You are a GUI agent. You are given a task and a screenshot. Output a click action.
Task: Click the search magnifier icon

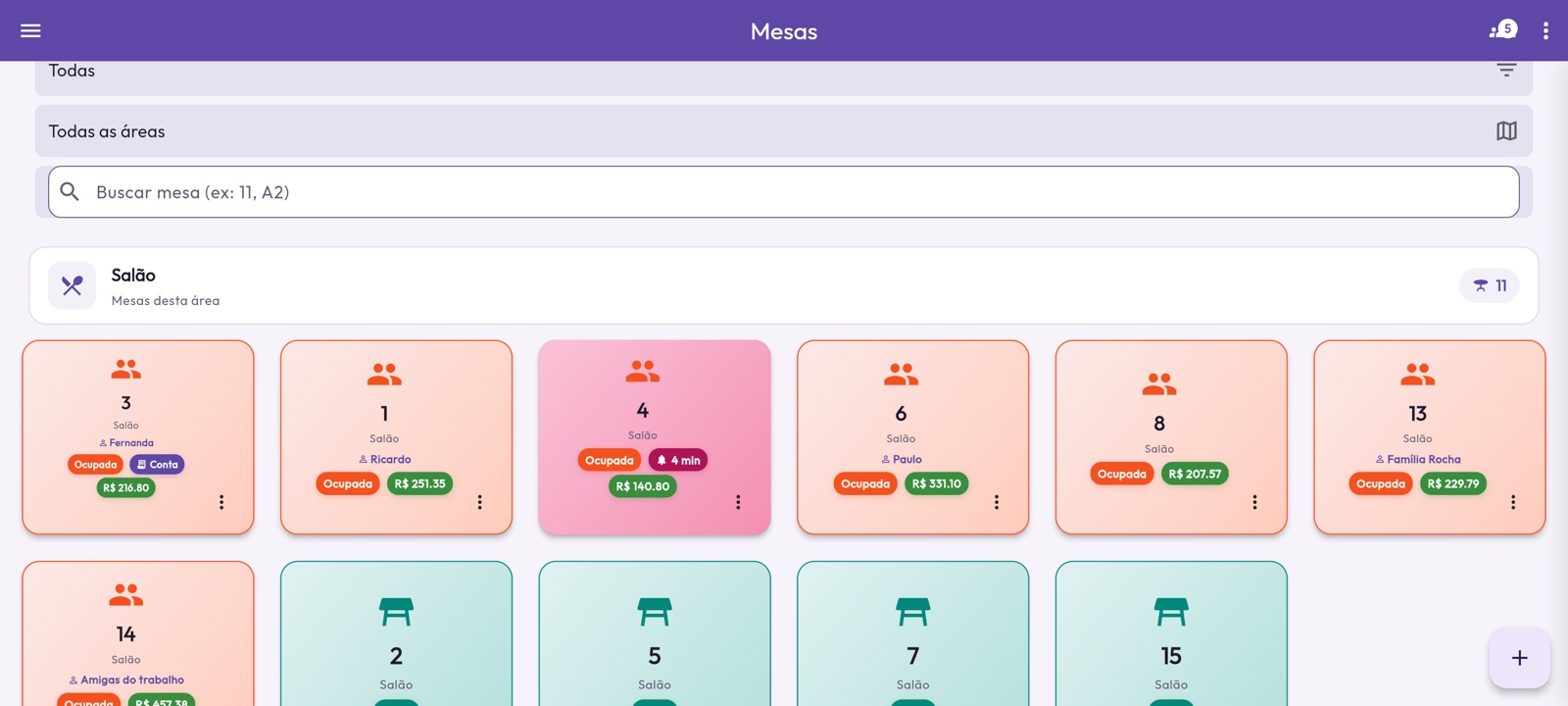70,191
